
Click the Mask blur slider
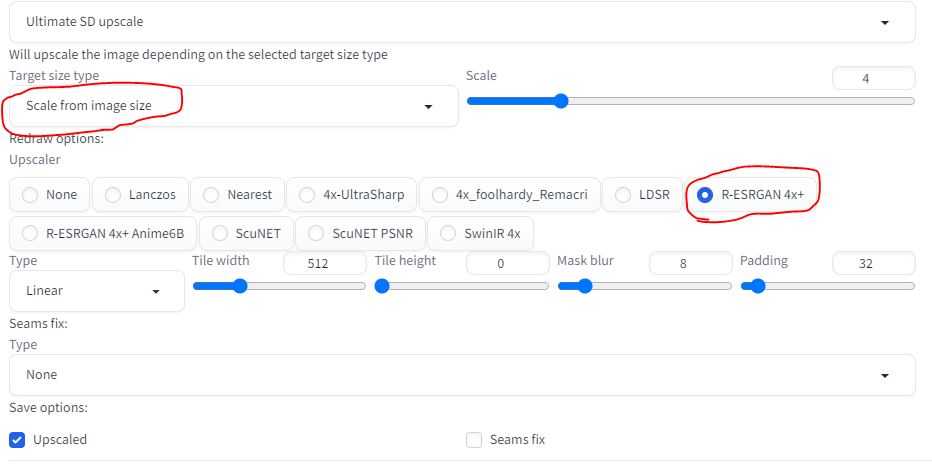(644, 287)
